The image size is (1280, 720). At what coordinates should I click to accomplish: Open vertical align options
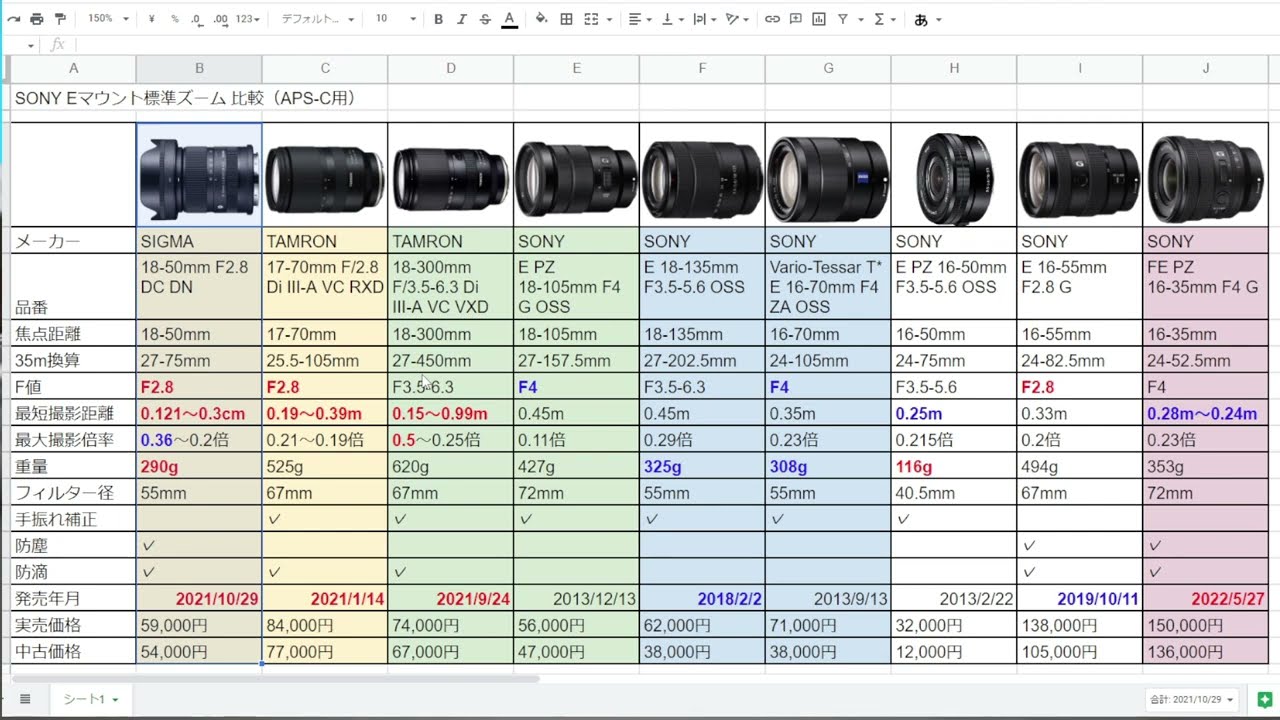click(x=671, y=19)
